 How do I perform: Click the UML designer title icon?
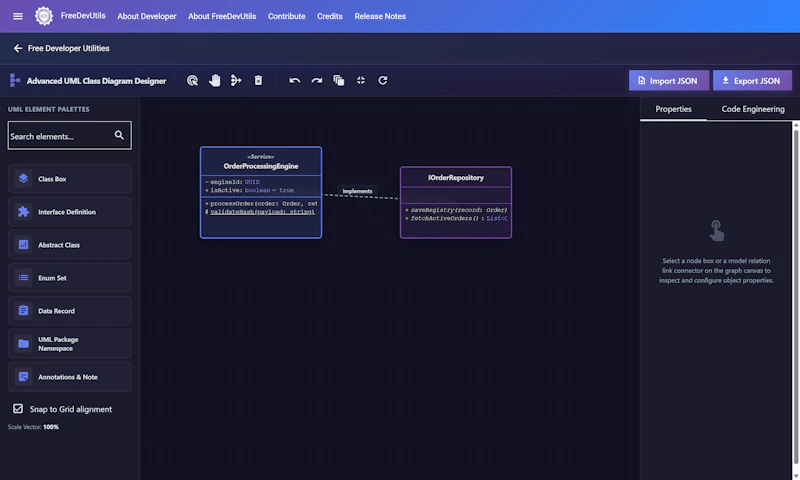point(15,81)
